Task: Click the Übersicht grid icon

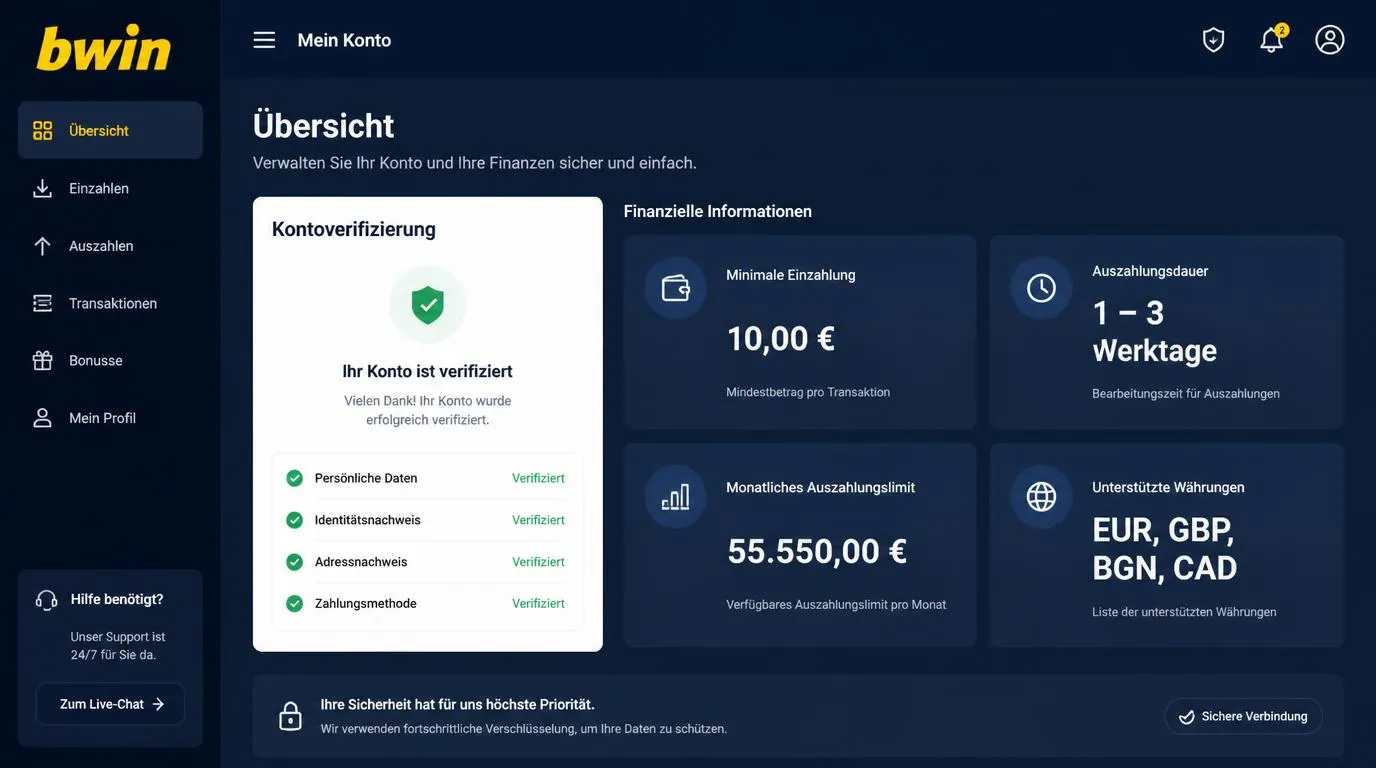Action: 42,131
